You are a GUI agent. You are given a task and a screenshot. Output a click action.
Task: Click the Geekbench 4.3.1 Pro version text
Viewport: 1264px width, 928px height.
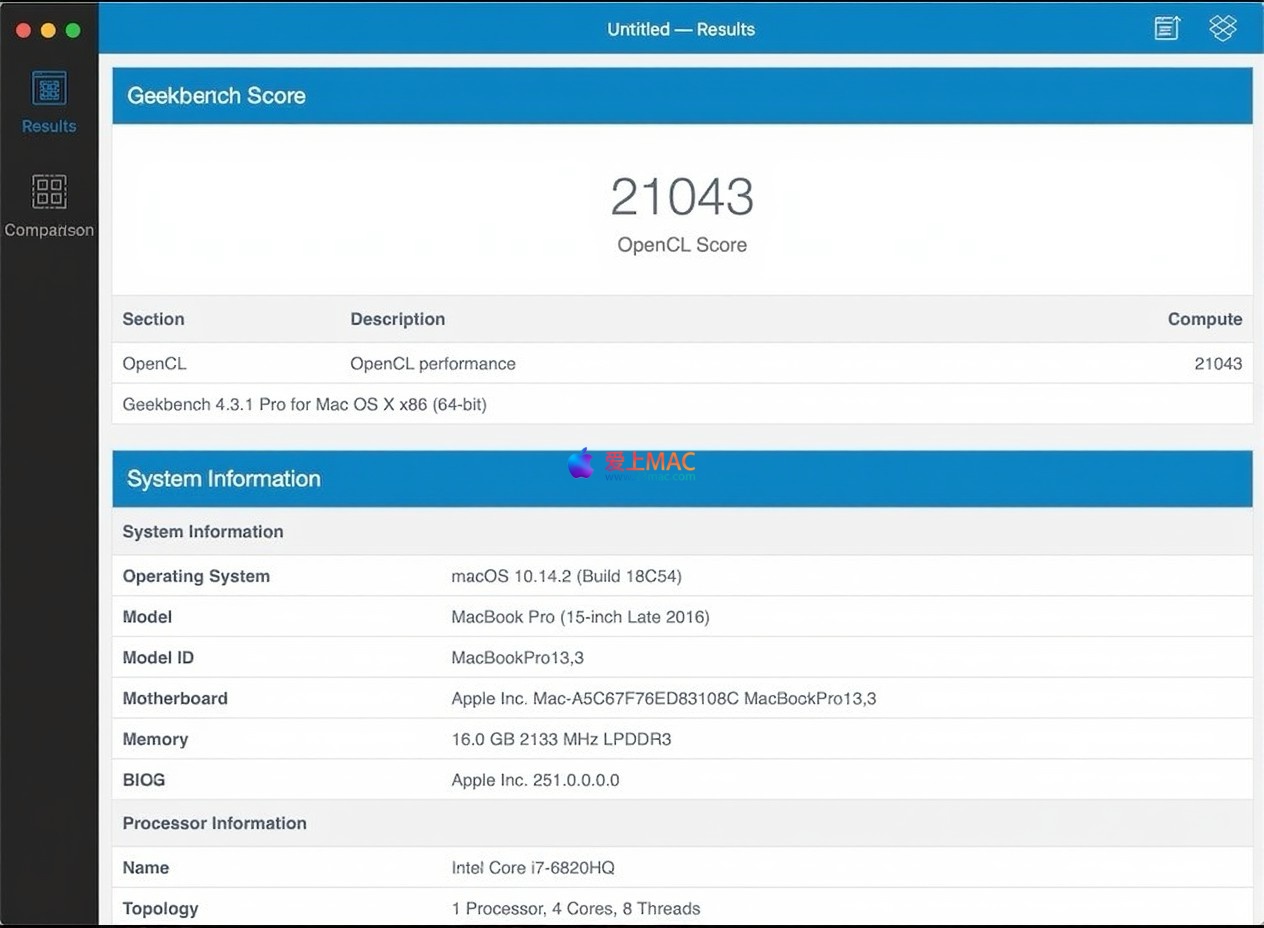304,405
